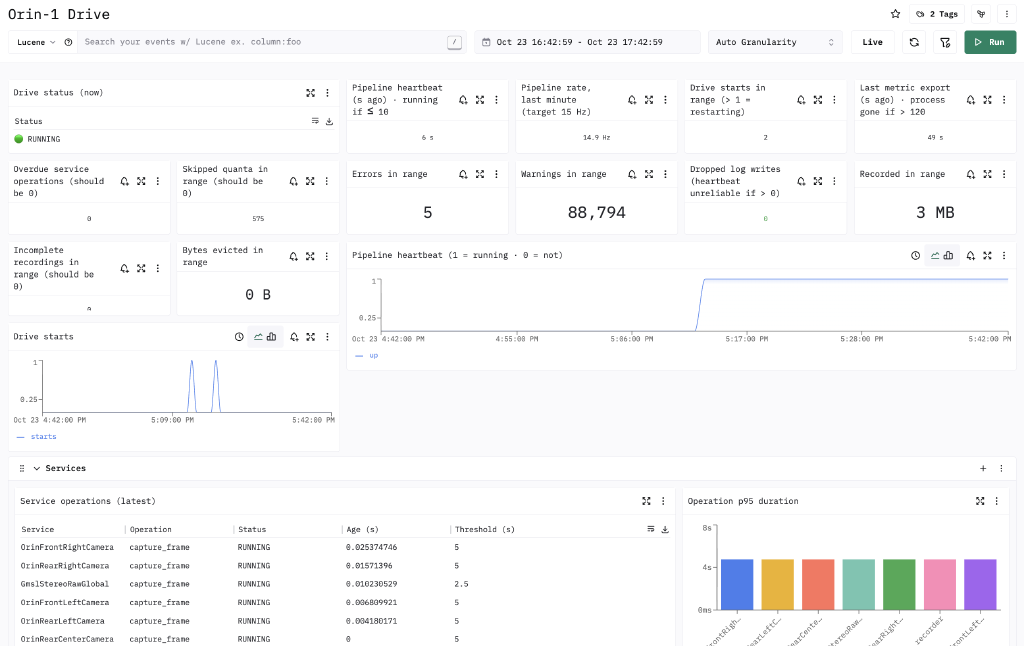Open the filter settings icon next to Run
The width and height of the screenshot is (1024, 646).
tap(945, 42)
